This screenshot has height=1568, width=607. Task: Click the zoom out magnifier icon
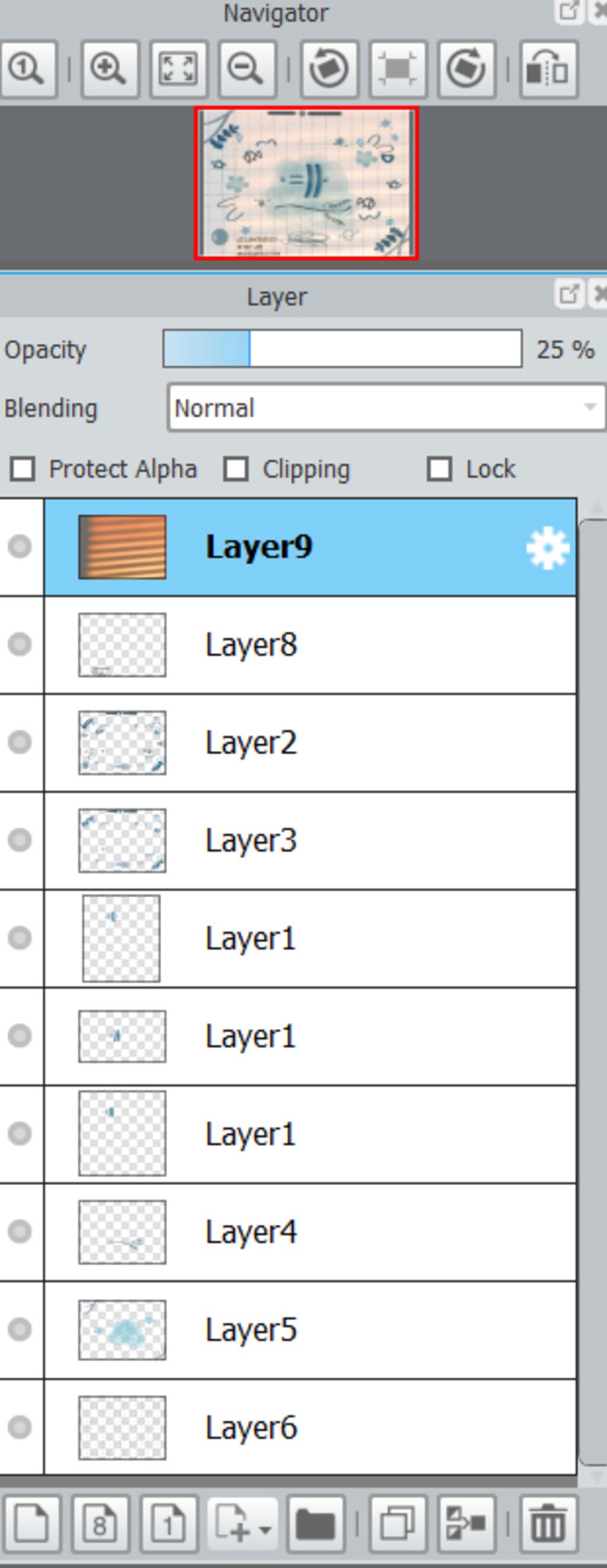coord(247,69)
